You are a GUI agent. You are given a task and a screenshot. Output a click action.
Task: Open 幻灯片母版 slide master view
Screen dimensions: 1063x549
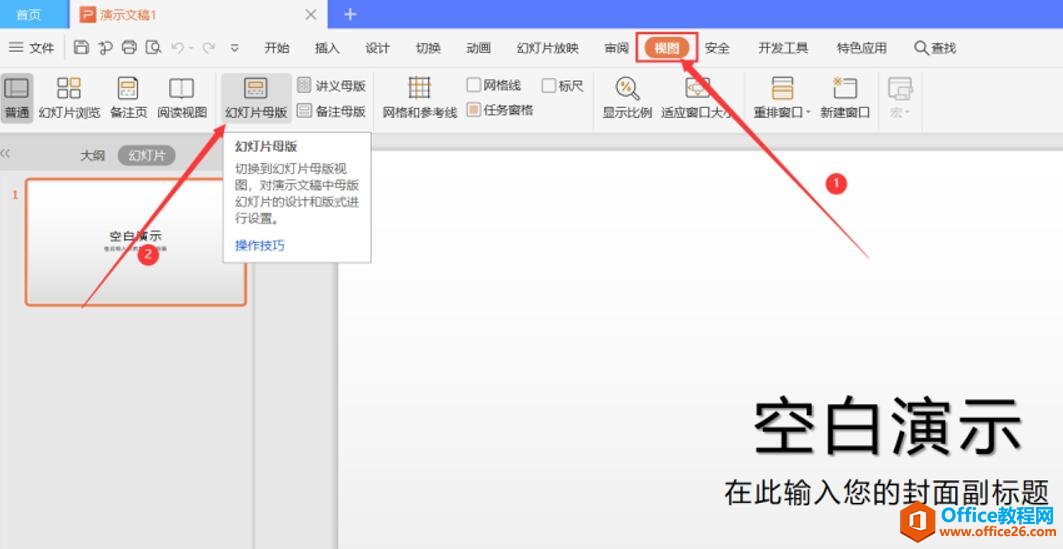click(x=256, y=98)
